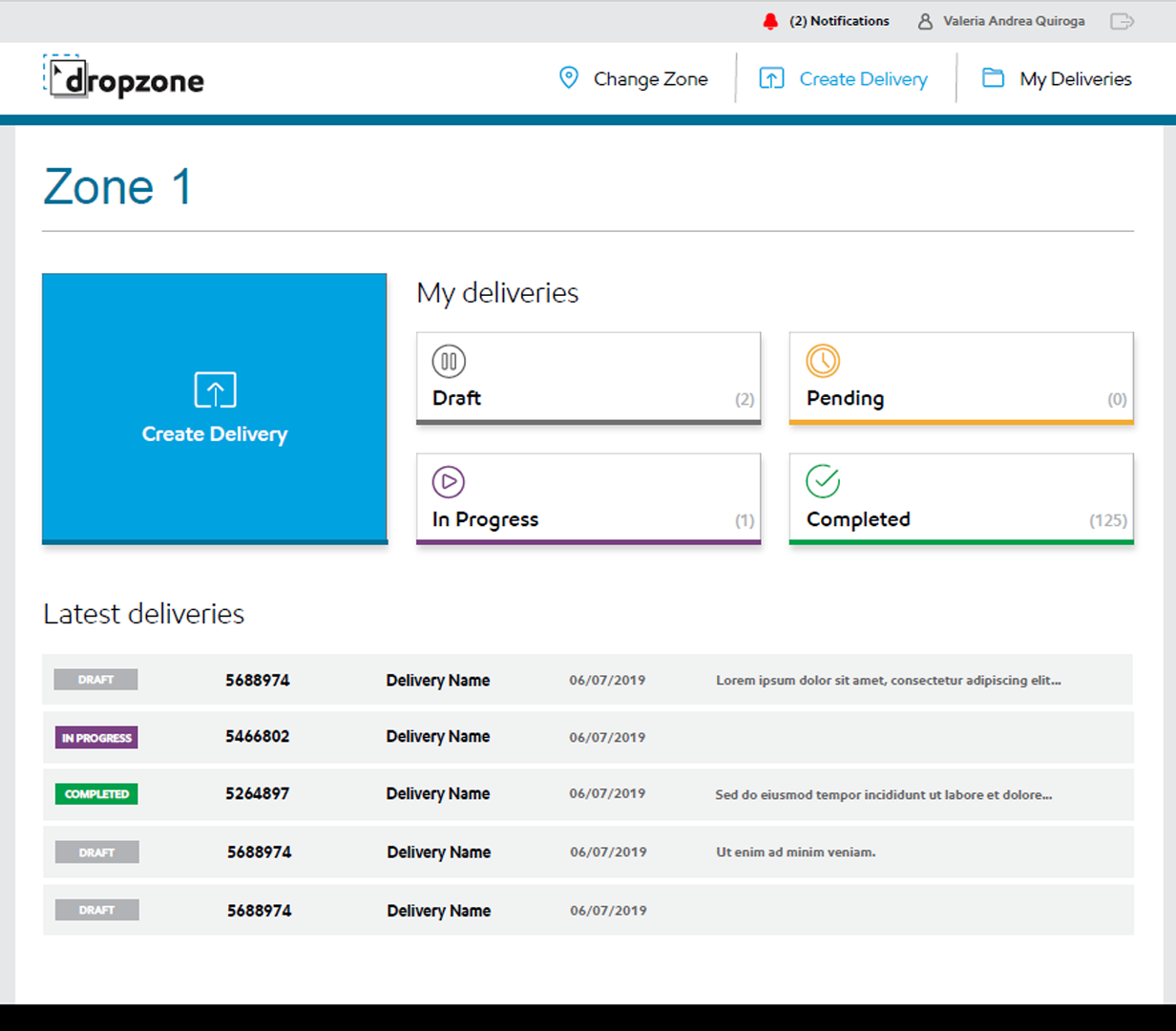Viewport: 1176px width, 1031px height.
Task: Click the username Valeria Andrea Quiroga
Action: pyautogui.click(x=1014, y=20)
